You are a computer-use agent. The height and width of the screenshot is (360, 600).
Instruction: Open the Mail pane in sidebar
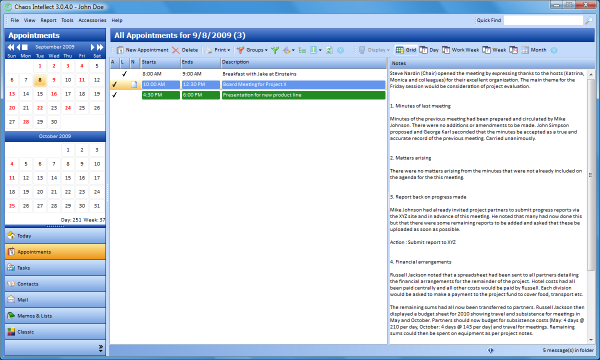pos(55,300)
